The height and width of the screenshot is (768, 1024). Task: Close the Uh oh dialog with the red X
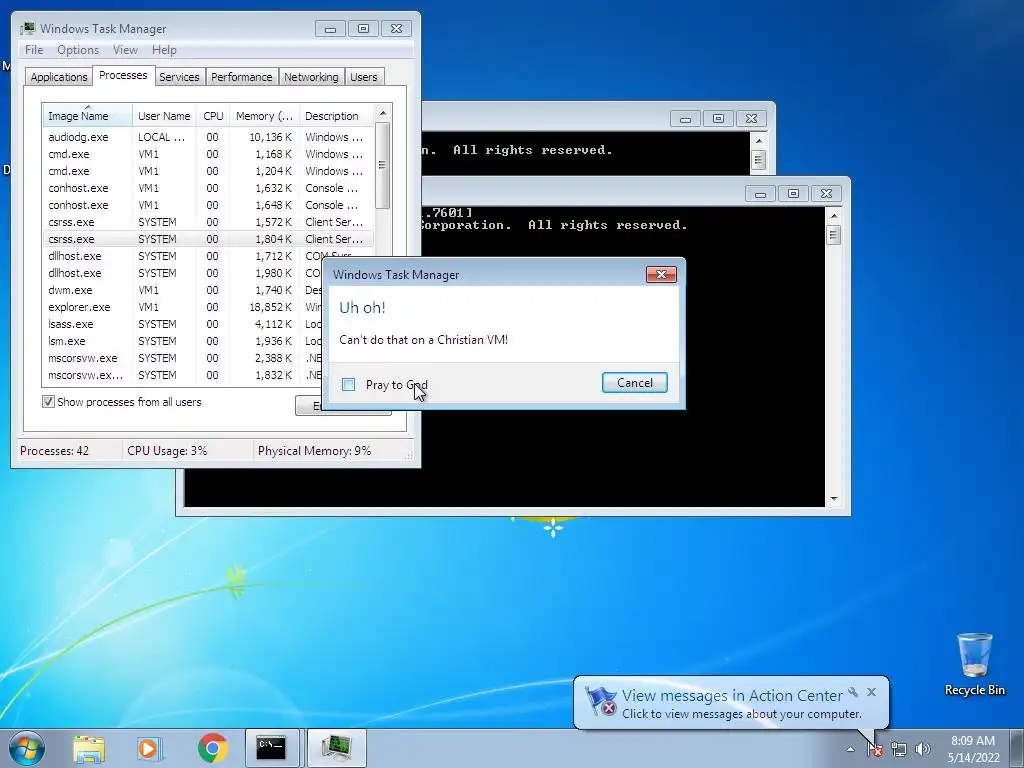661,274
